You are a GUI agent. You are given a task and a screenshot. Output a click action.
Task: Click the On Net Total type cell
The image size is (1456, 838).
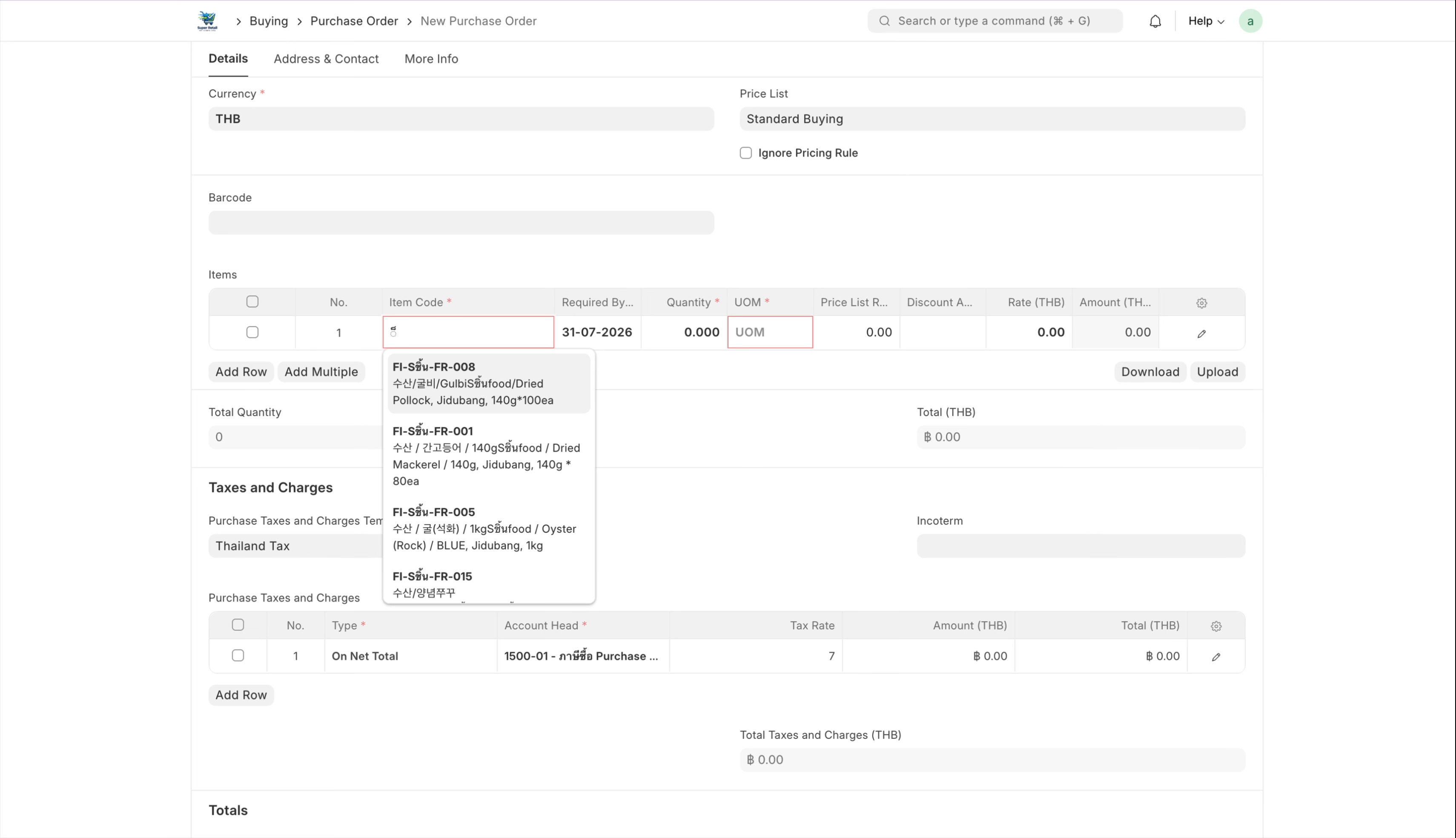pyautogui.click(x=411, y=656)
